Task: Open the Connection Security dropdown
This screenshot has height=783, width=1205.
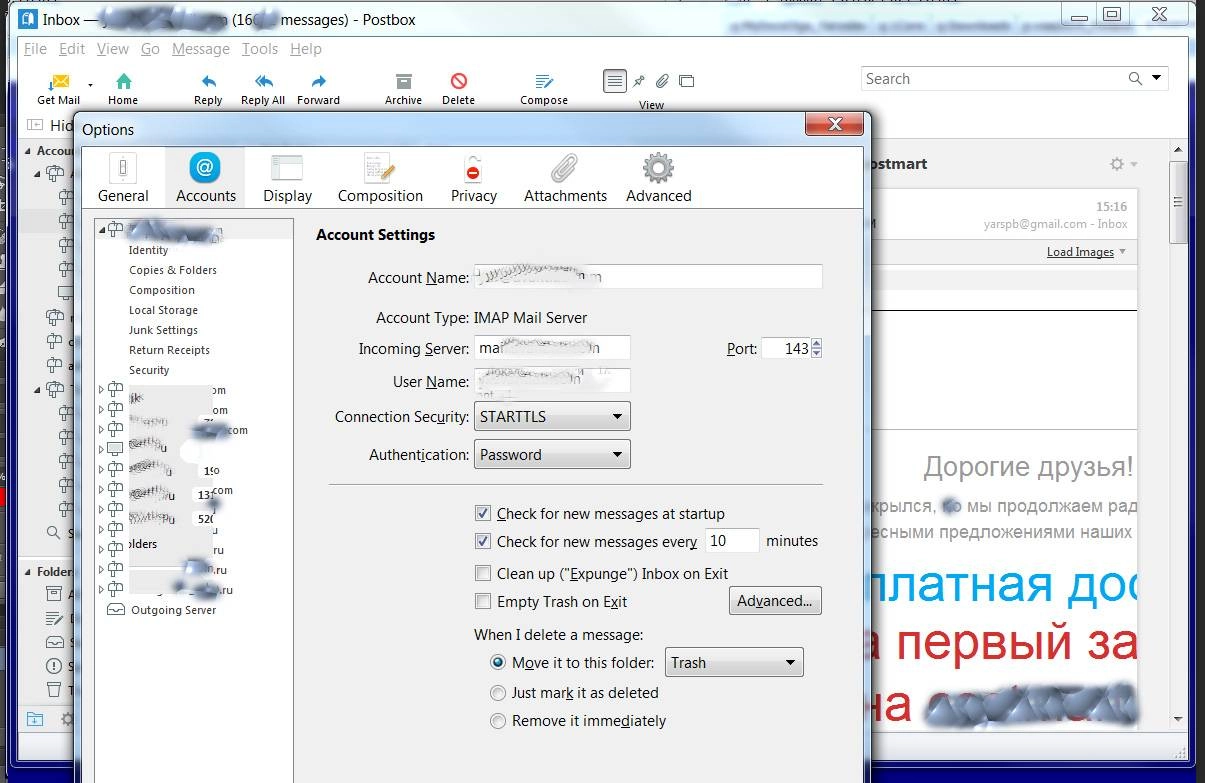Action: (x=551, y=417)
